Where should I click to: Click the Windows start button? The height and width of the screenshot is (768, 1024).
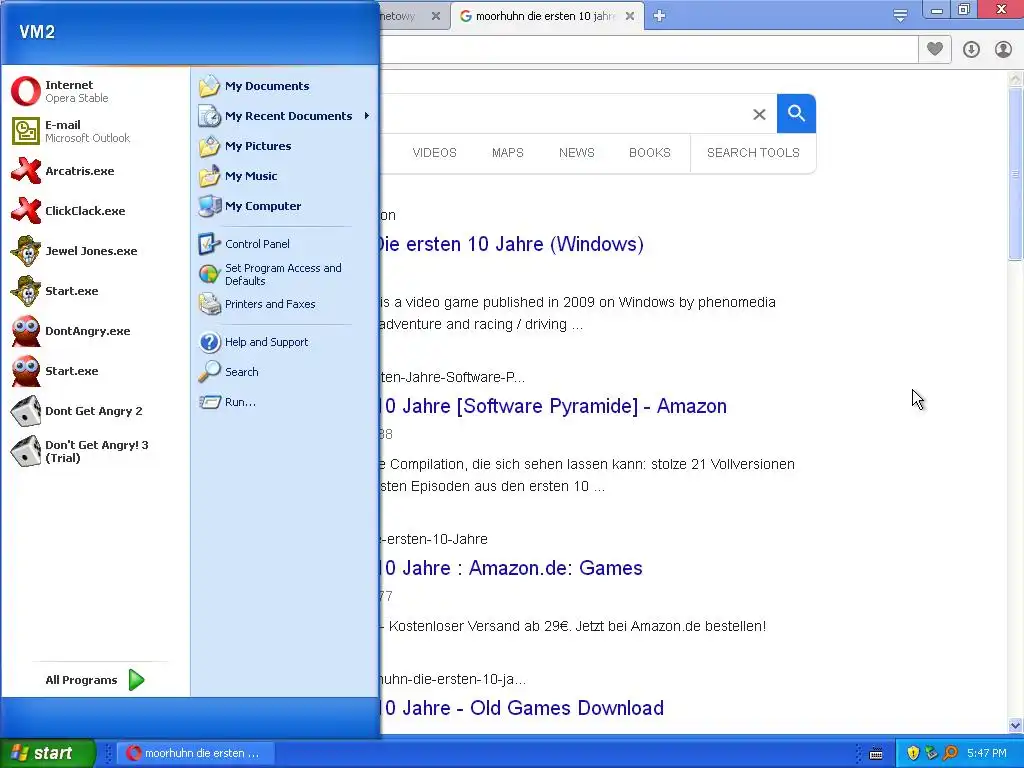[48, 753]
